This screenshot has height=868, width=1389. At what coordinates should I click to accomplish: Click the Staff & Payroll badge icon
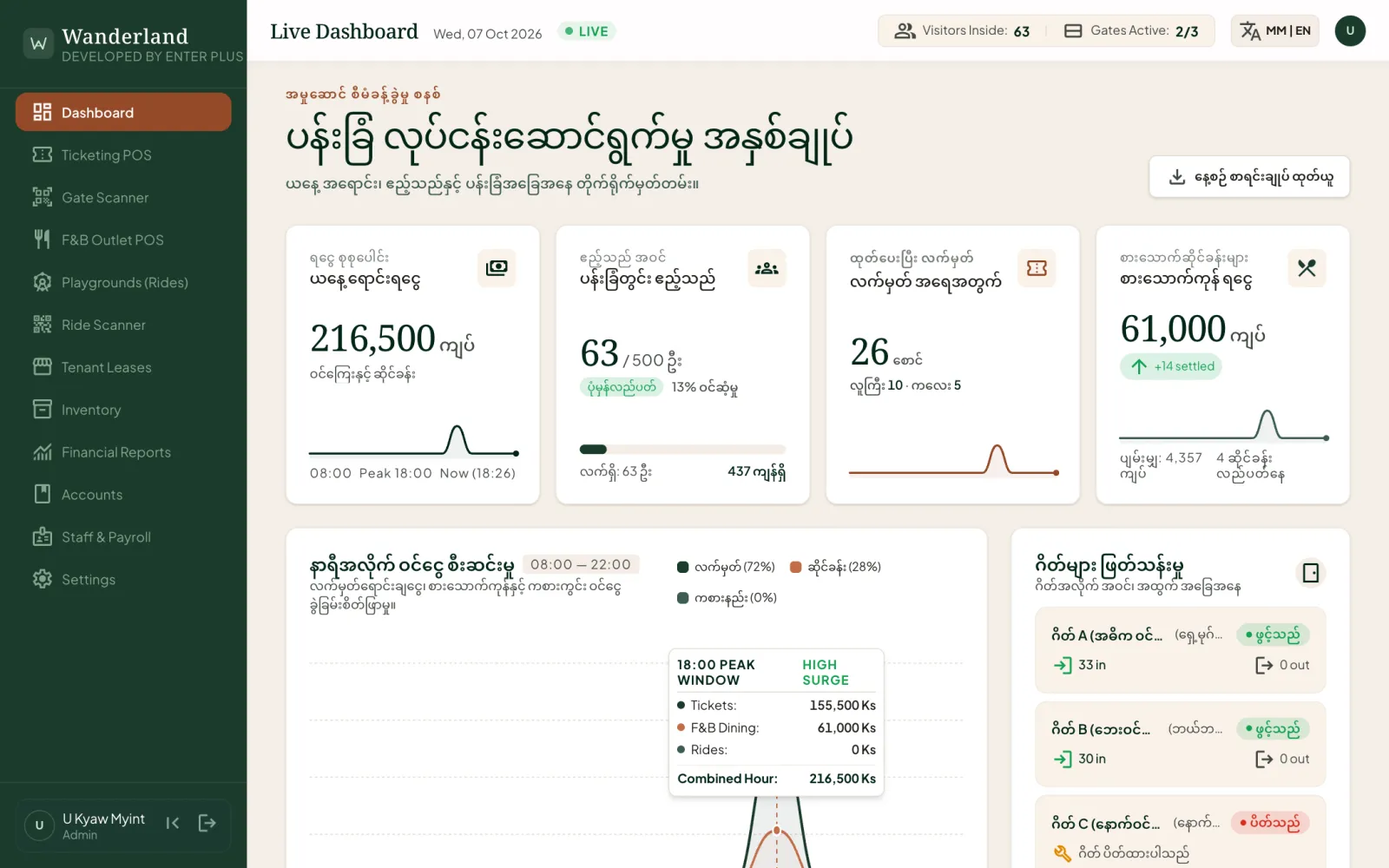[42, 537]
